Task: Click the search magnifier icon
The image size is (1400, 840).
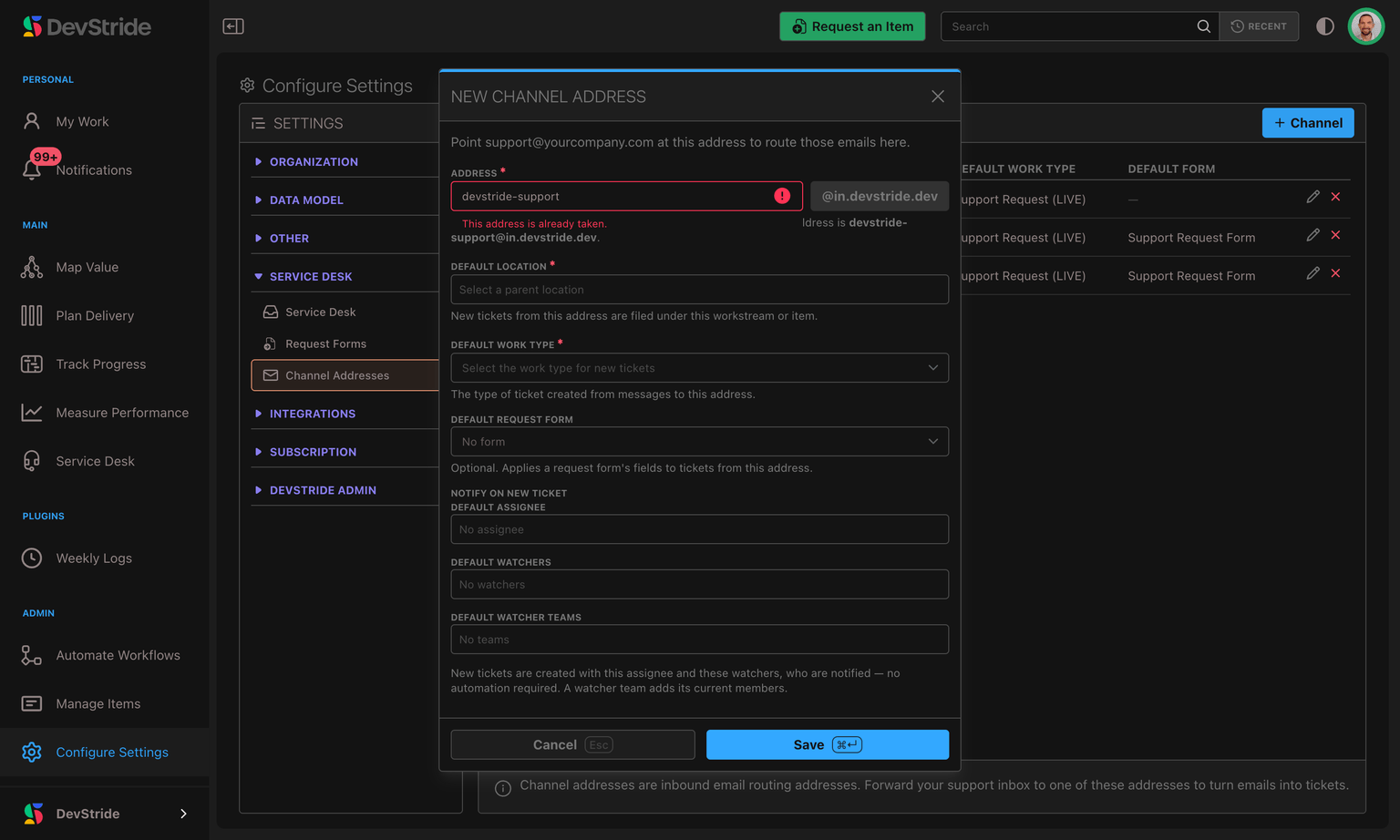Action: tap(1203, 26)
